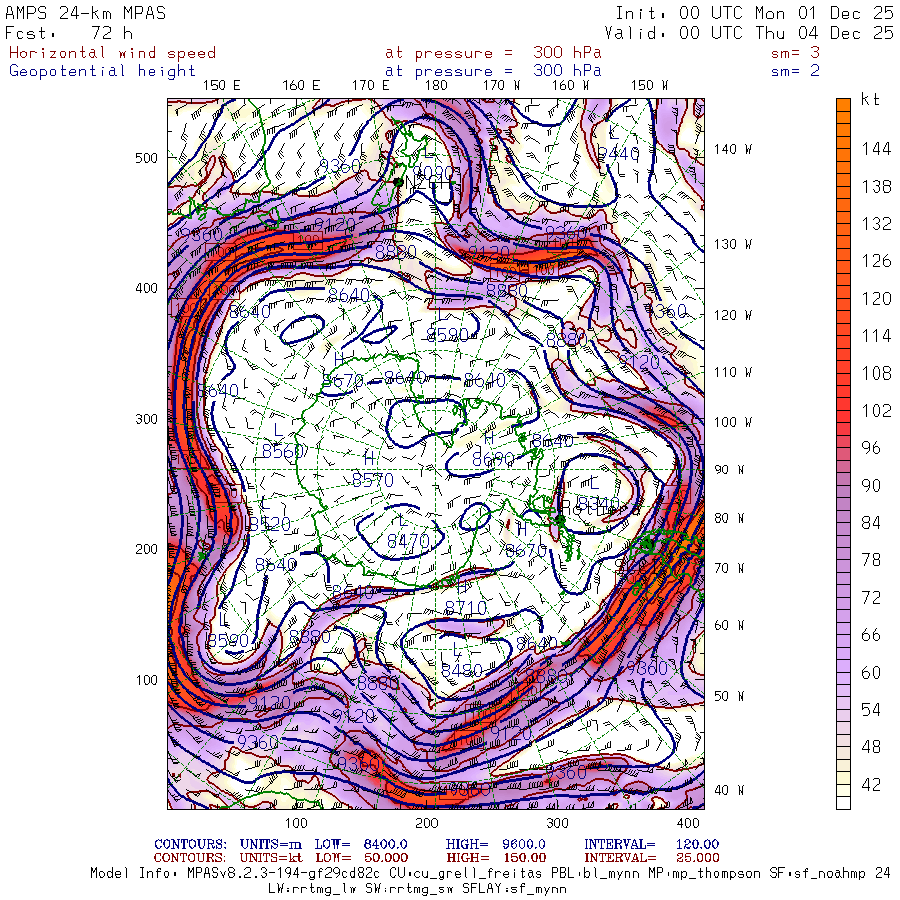The image size is (900, 900).
Task: Click the '9440' contour label
Action: tap(618, 154)
